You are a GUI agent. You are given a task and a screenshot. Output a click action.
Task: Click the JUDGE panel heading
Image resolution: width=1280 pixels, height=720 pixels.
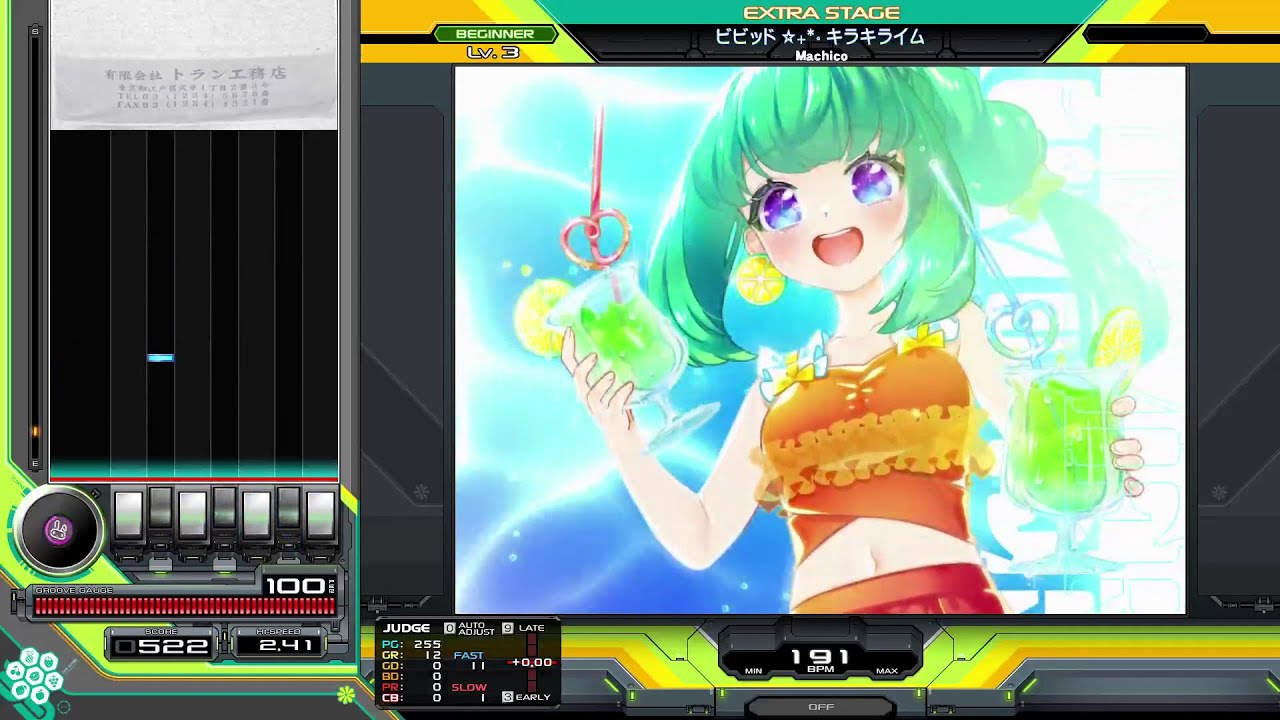point(406,628)
